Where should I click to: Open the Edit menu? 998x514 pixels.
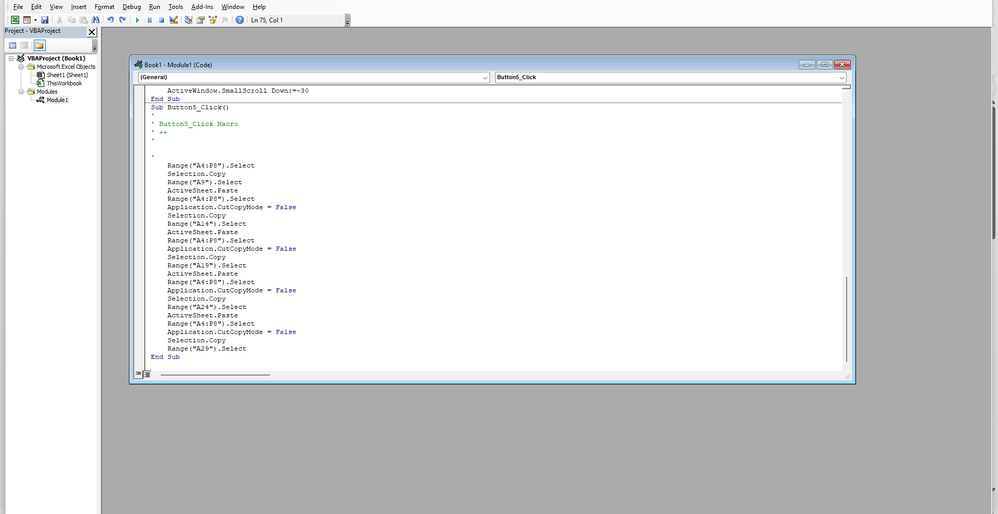point(36,7)
